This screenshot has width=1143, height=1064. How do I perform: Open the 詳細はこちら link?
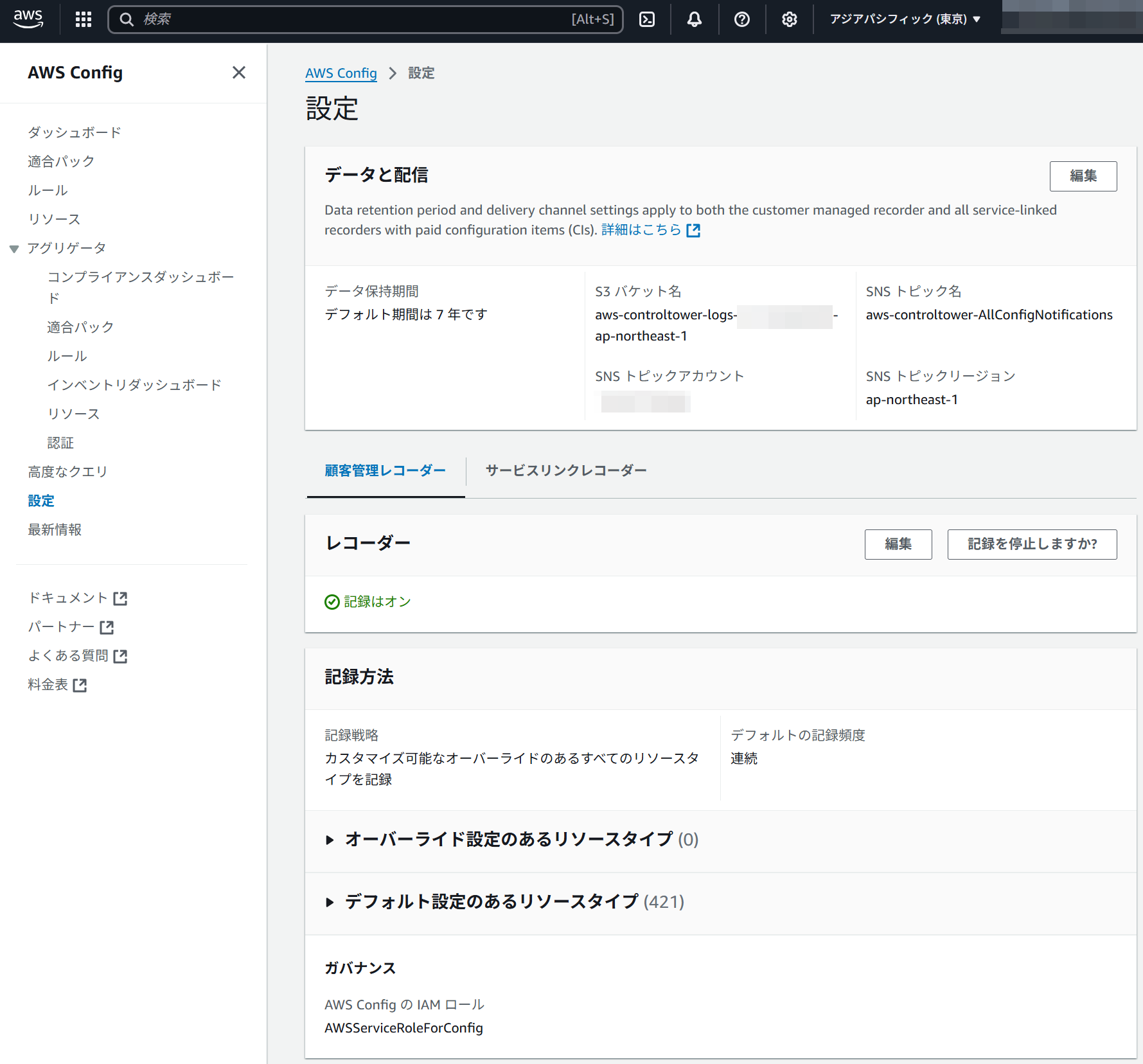(x=641, y=230)
